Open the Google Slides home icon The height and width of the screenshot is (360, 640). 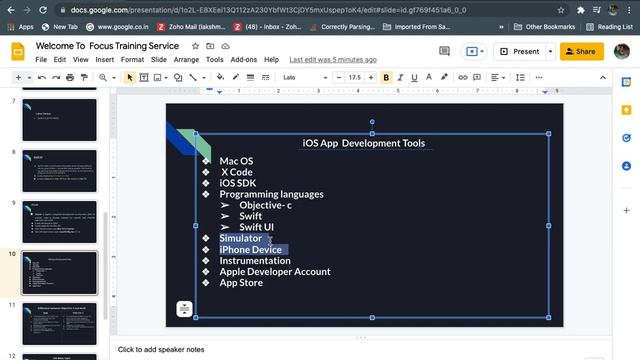18,51
